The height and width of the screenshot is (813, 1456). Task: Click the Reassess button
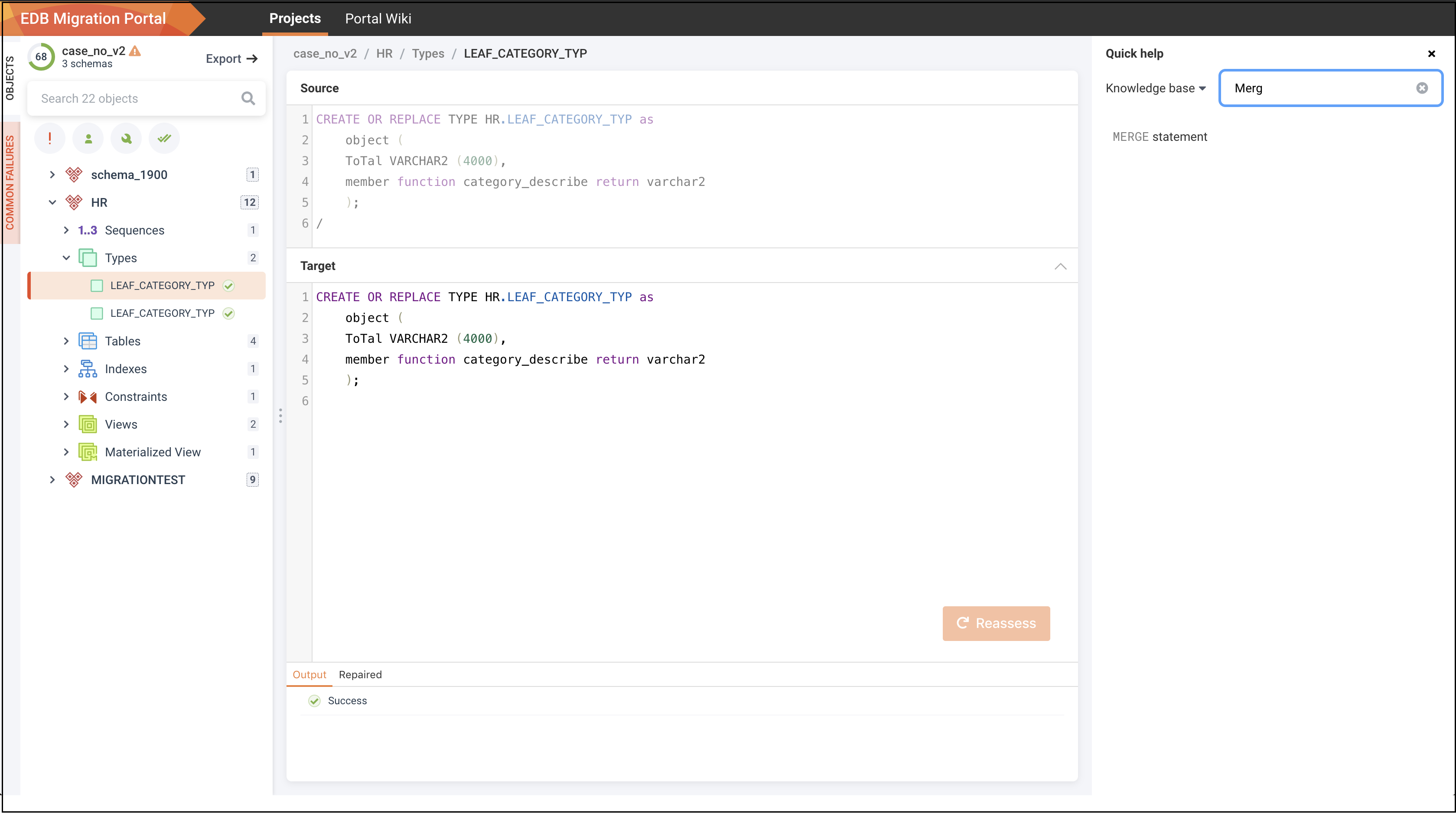tap(996, 623)
